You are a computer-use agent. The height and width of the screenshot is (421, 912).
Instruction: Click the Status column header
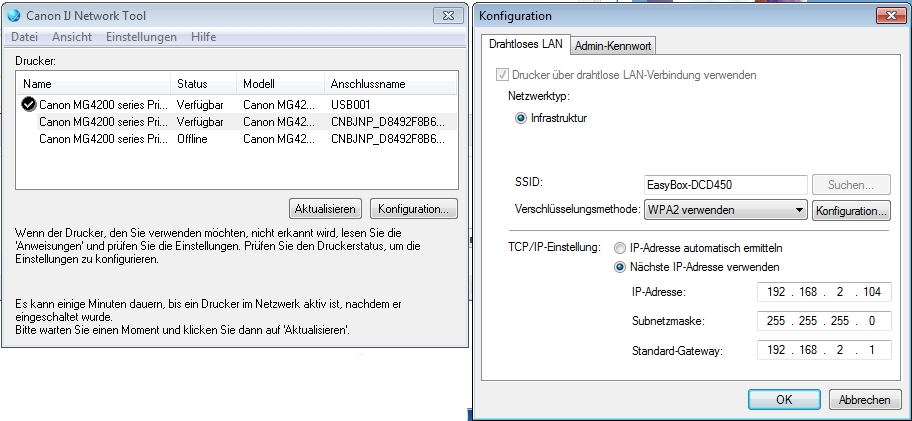tap(204, 84)
